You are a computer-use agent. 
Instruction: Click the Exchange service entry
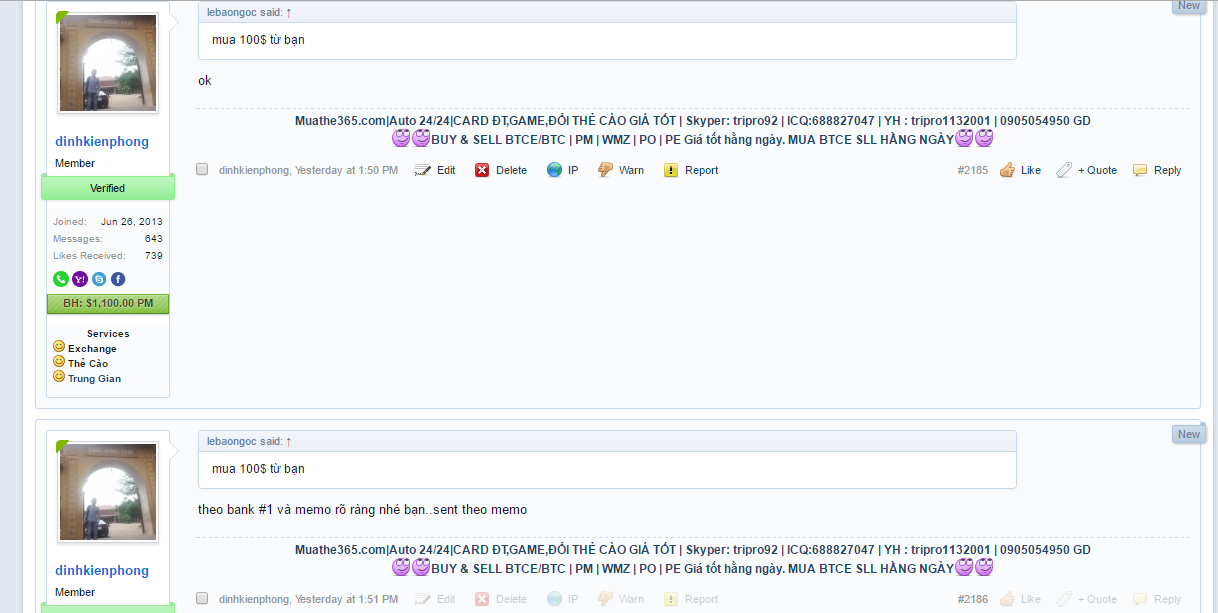tap(92, 349)
